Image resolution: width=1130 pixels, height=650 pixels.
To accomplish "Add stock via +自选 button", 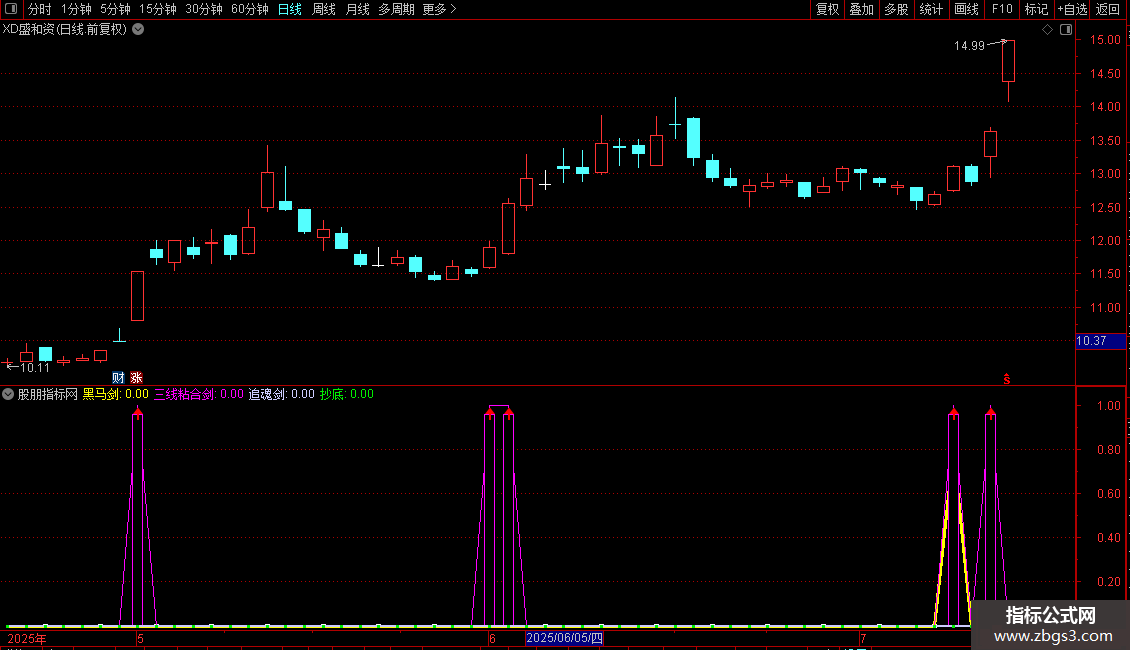I will (x=1072, y=9).
